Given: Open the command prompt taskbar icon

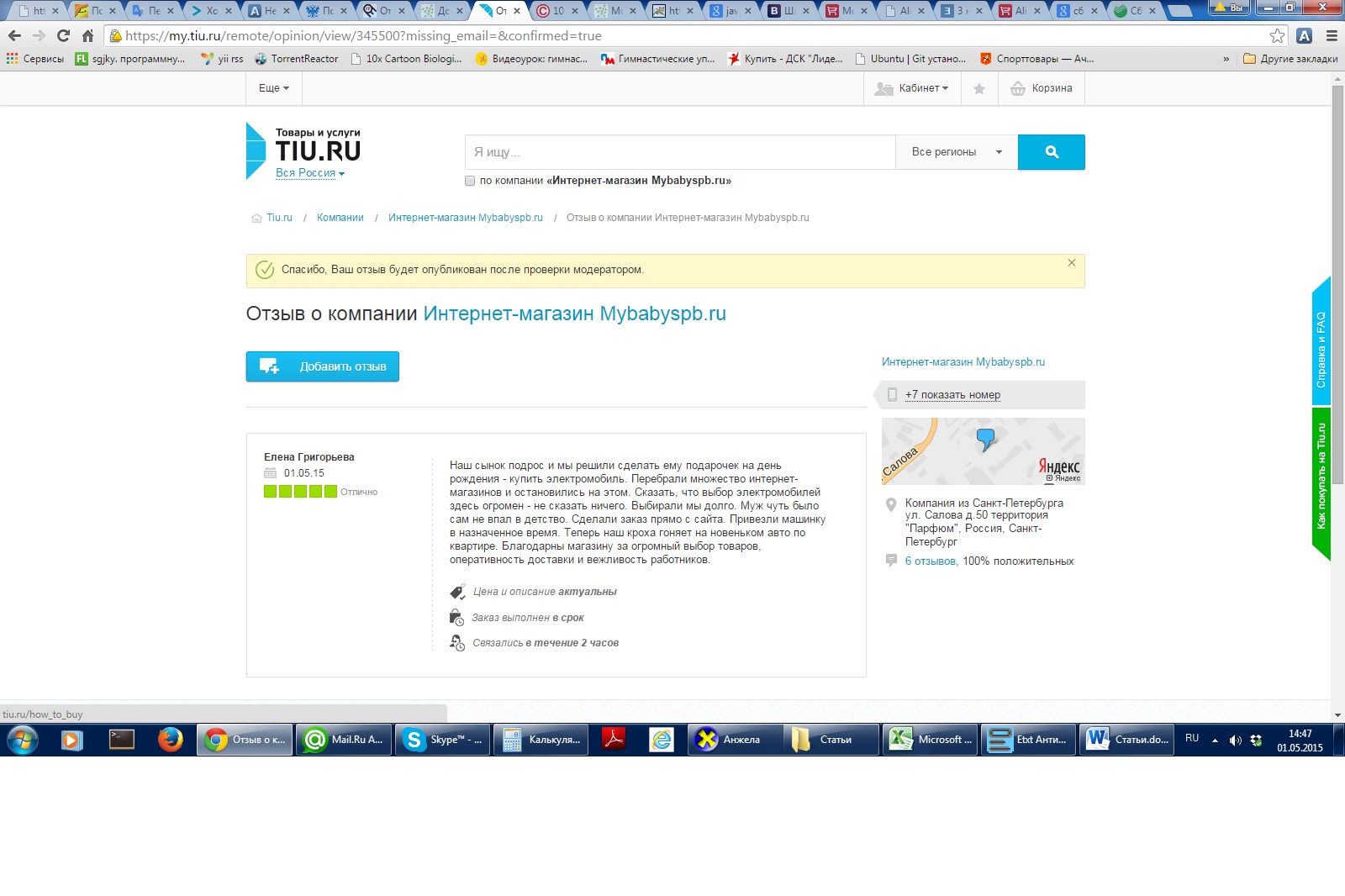Looking at the screenshot, I should pyautogui.click(x=122, y=740).
